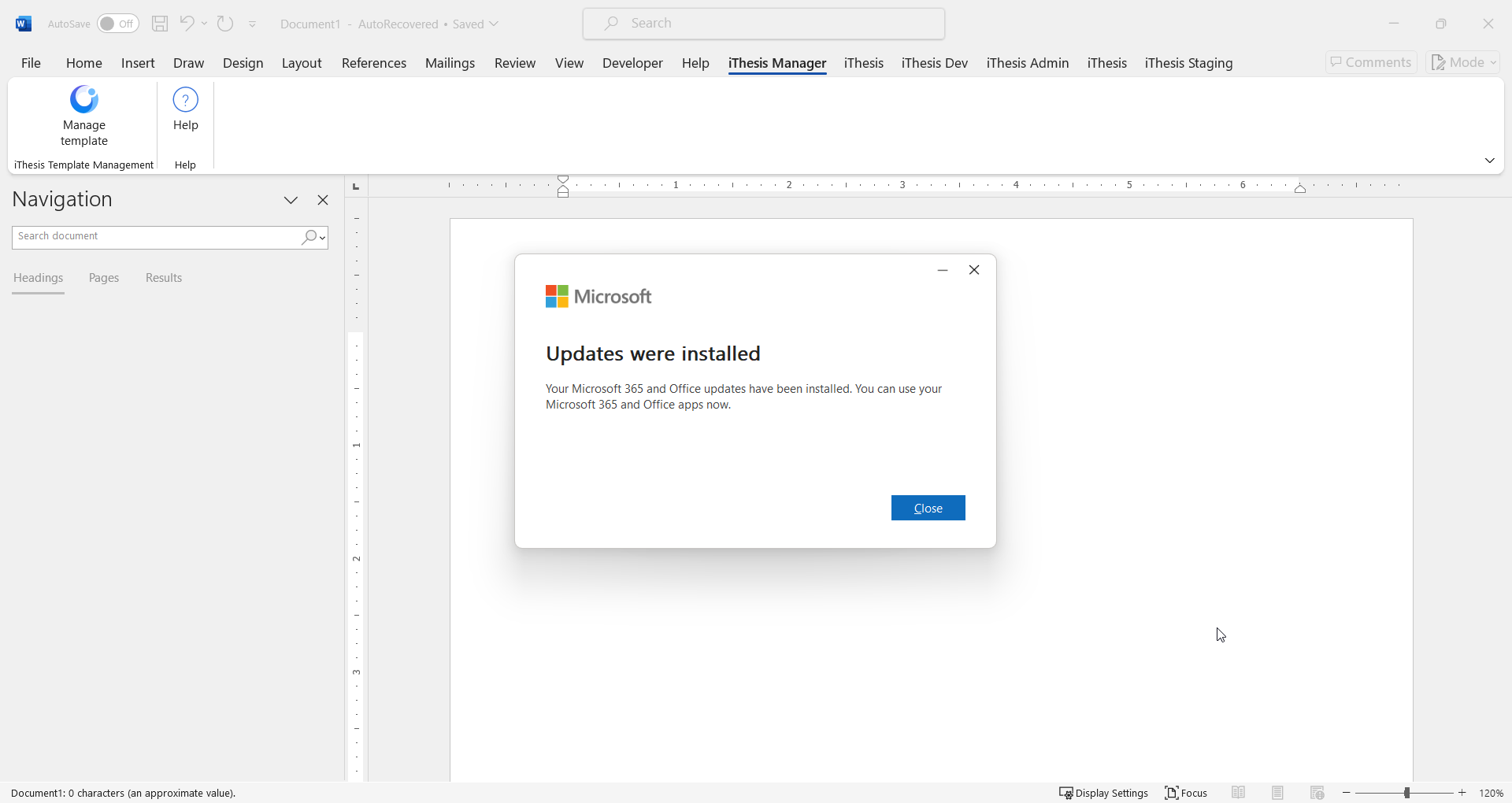Screen dimensions: 1512x803
Task: Switch to Focus mode
Action: click(1186, 793)
